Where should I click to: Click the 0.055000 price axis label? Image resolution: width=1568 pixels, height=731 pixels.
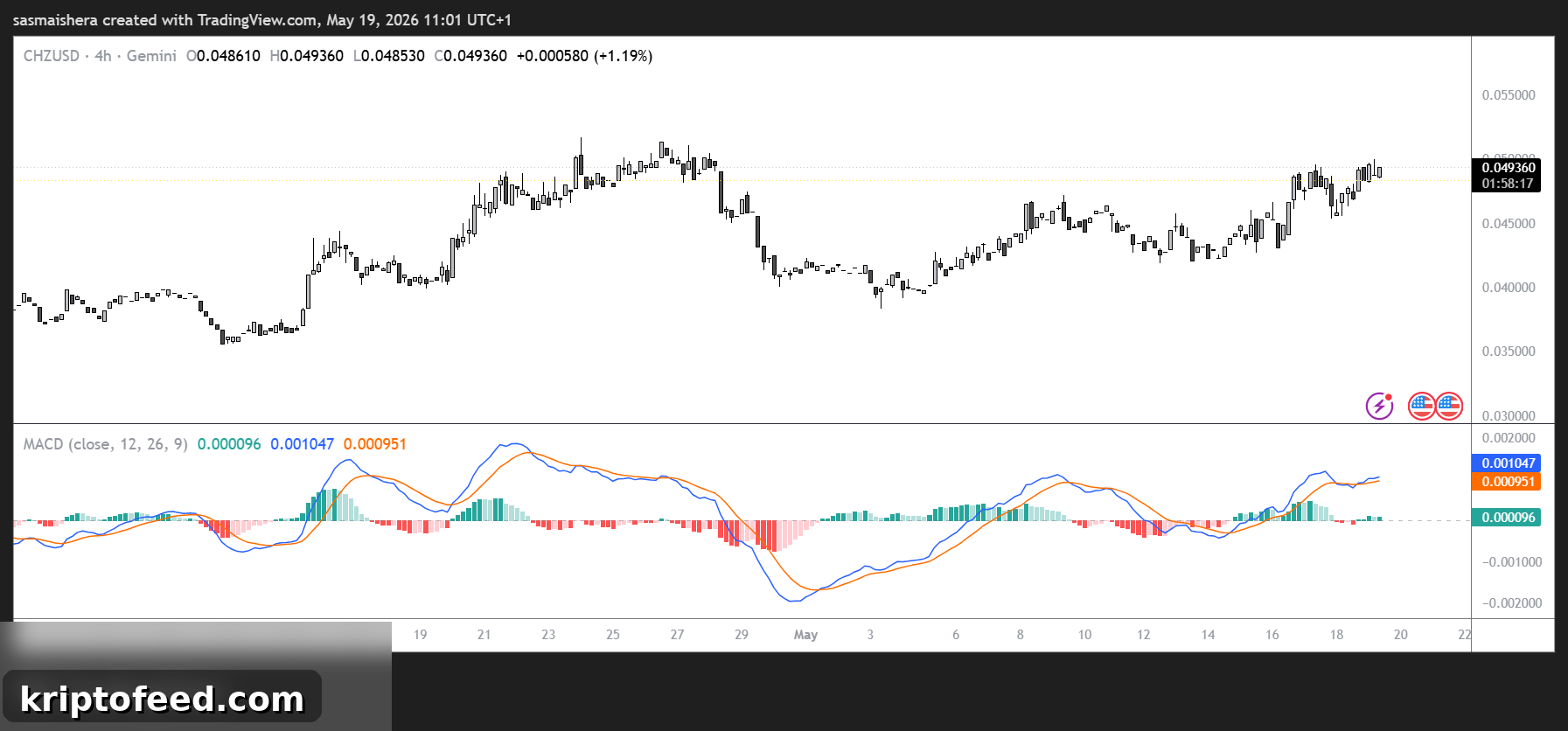(x=1509, y=95)
